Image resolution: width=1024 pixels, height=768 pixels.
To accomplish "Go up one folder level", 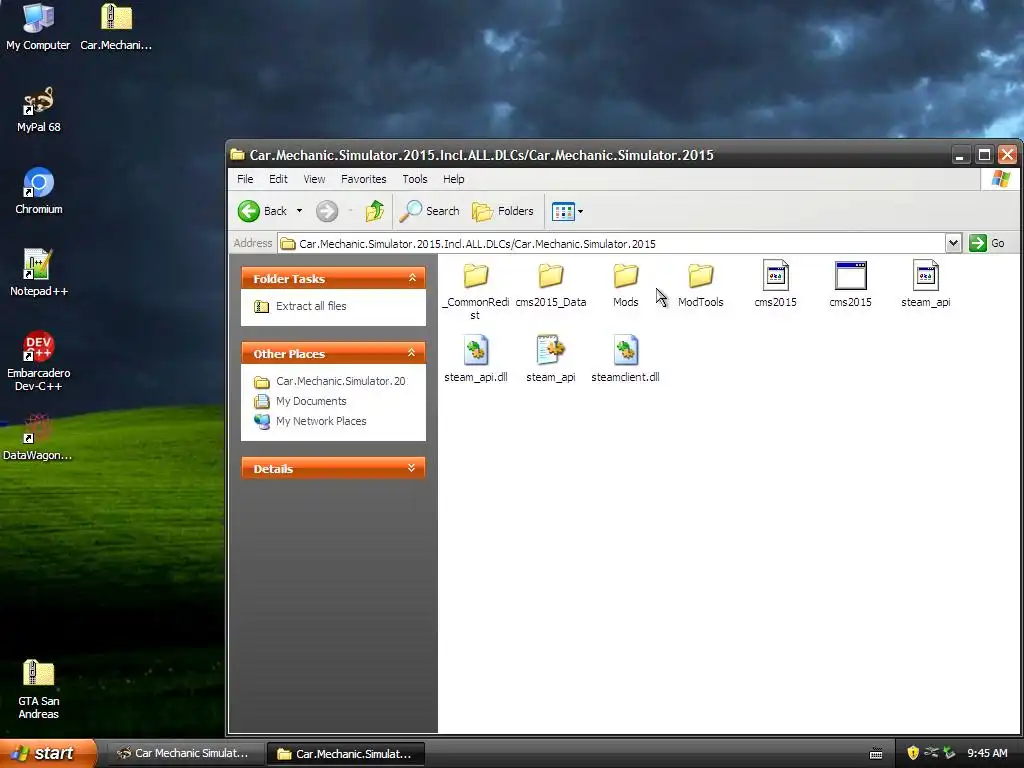I will point(374,211).
